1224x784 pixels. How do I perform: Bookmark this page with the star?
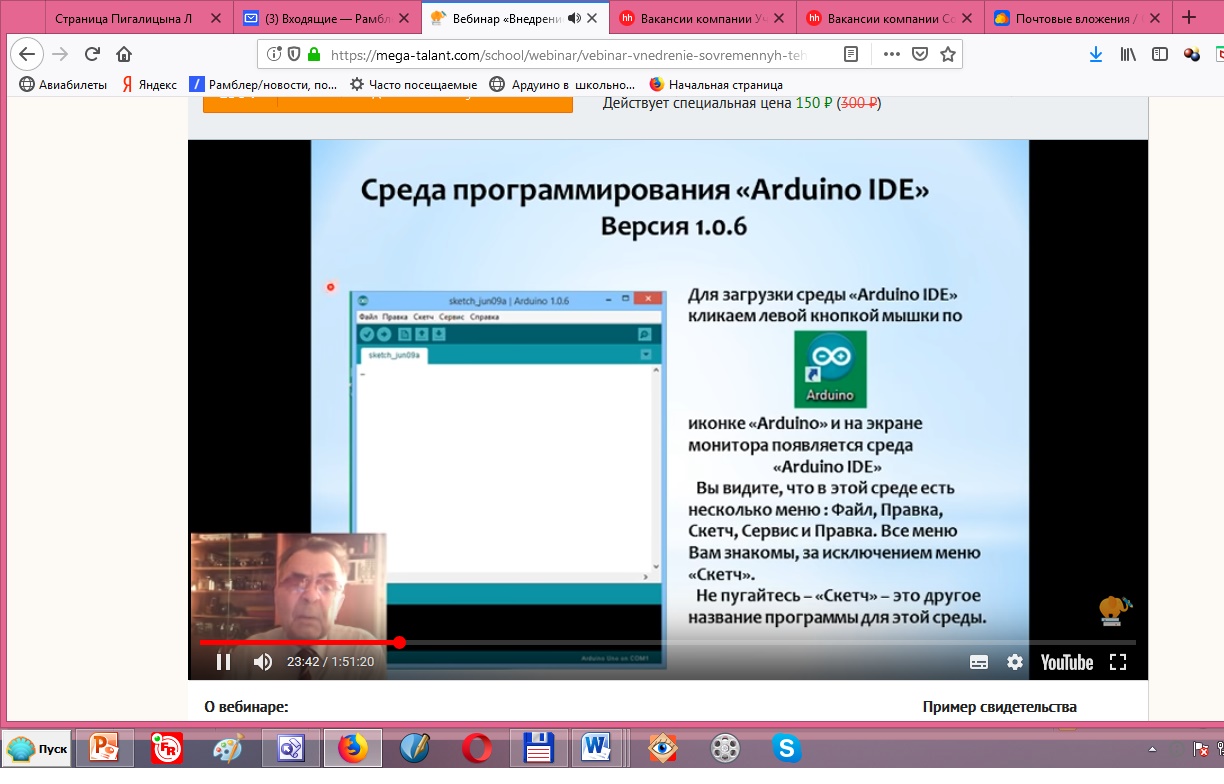948,55
